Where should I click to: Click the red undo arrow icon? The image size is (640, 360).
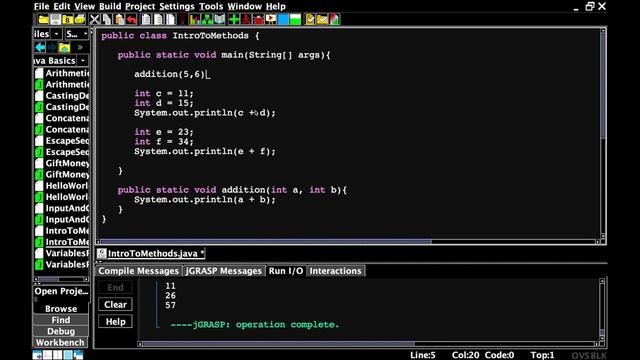131,19
